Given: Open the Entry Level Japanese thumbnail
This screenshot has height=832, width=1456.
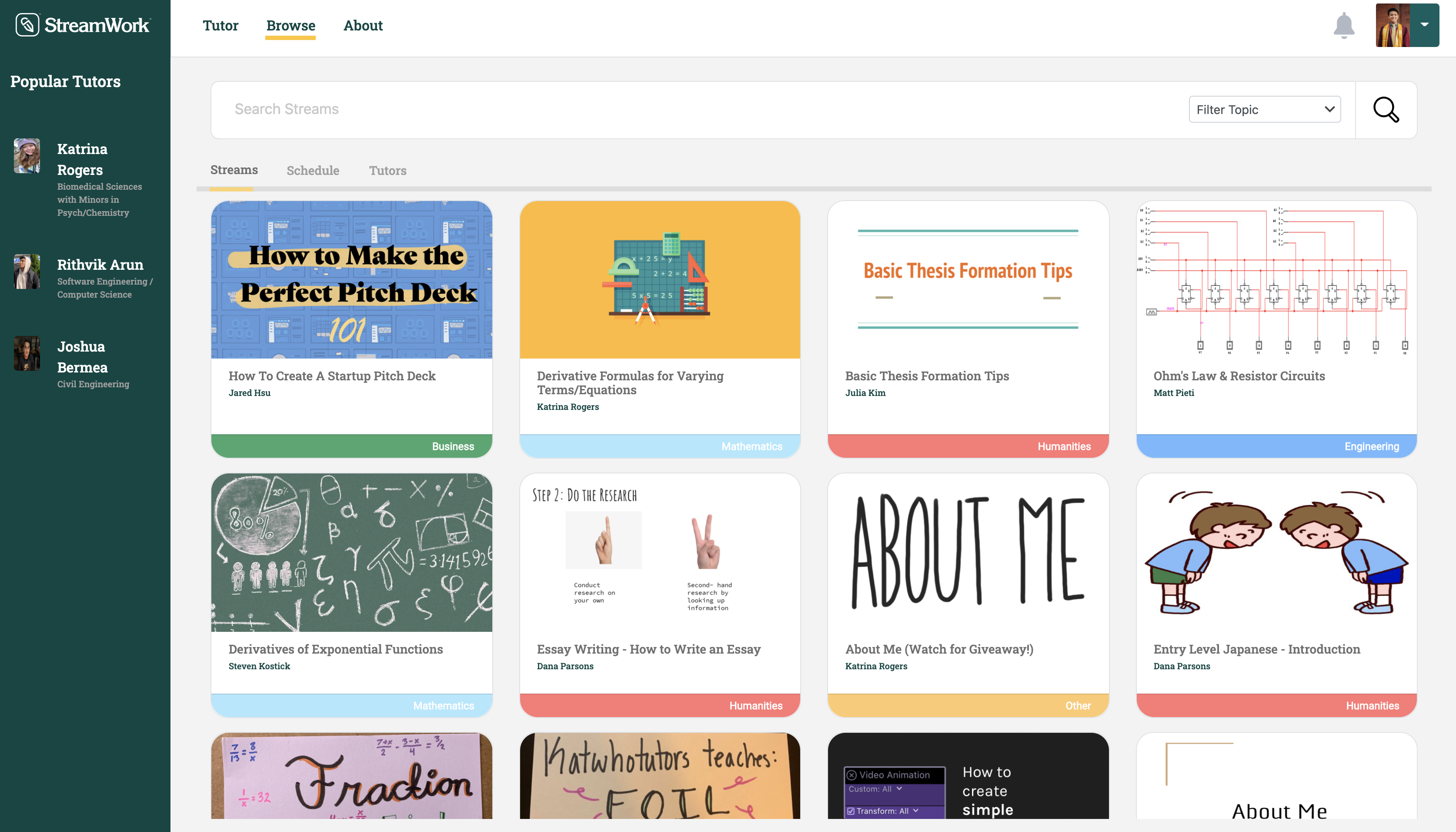Looking at the screenshot, I should click(x=1276, y=553).
